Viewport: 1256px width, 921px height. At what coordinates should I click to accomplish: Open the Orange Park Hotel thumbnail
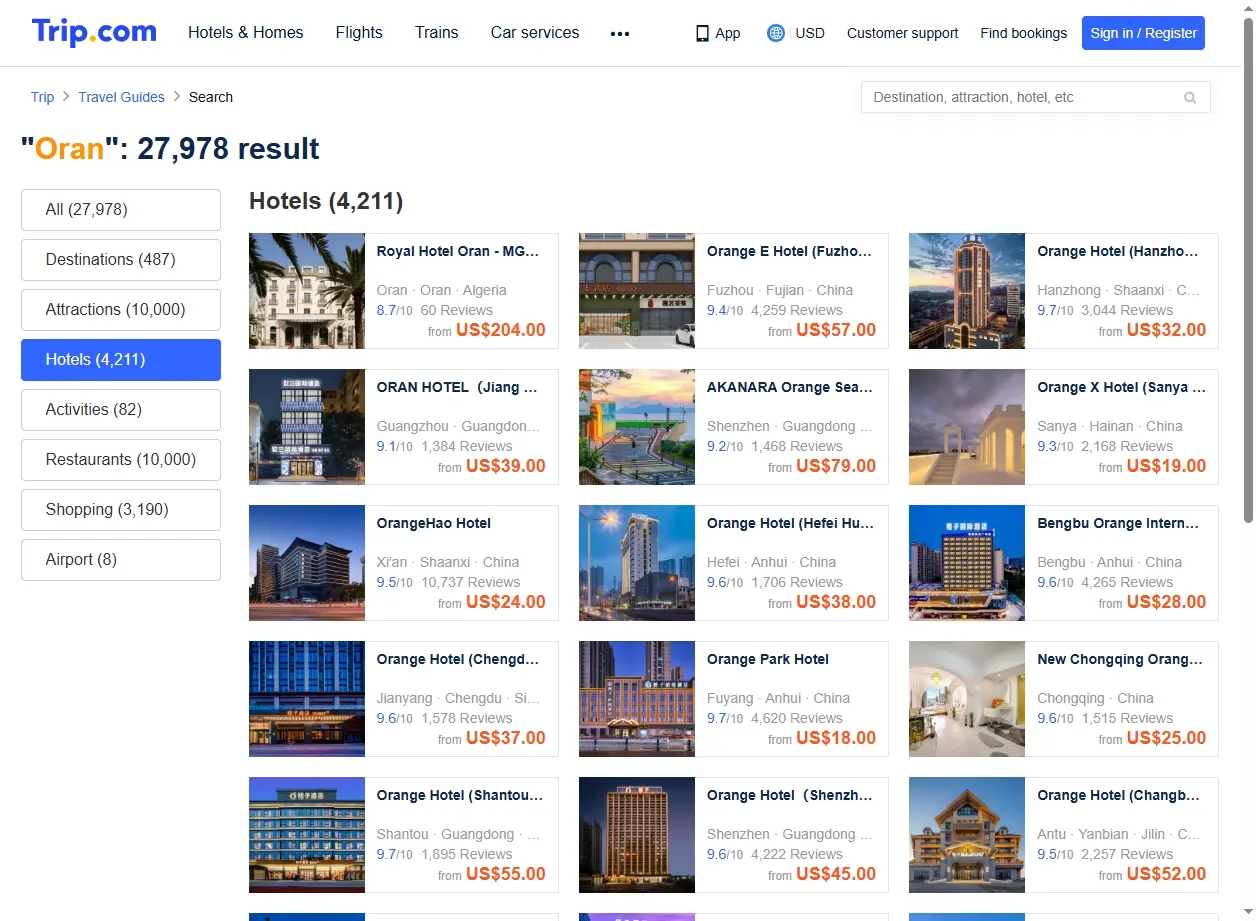637,699
